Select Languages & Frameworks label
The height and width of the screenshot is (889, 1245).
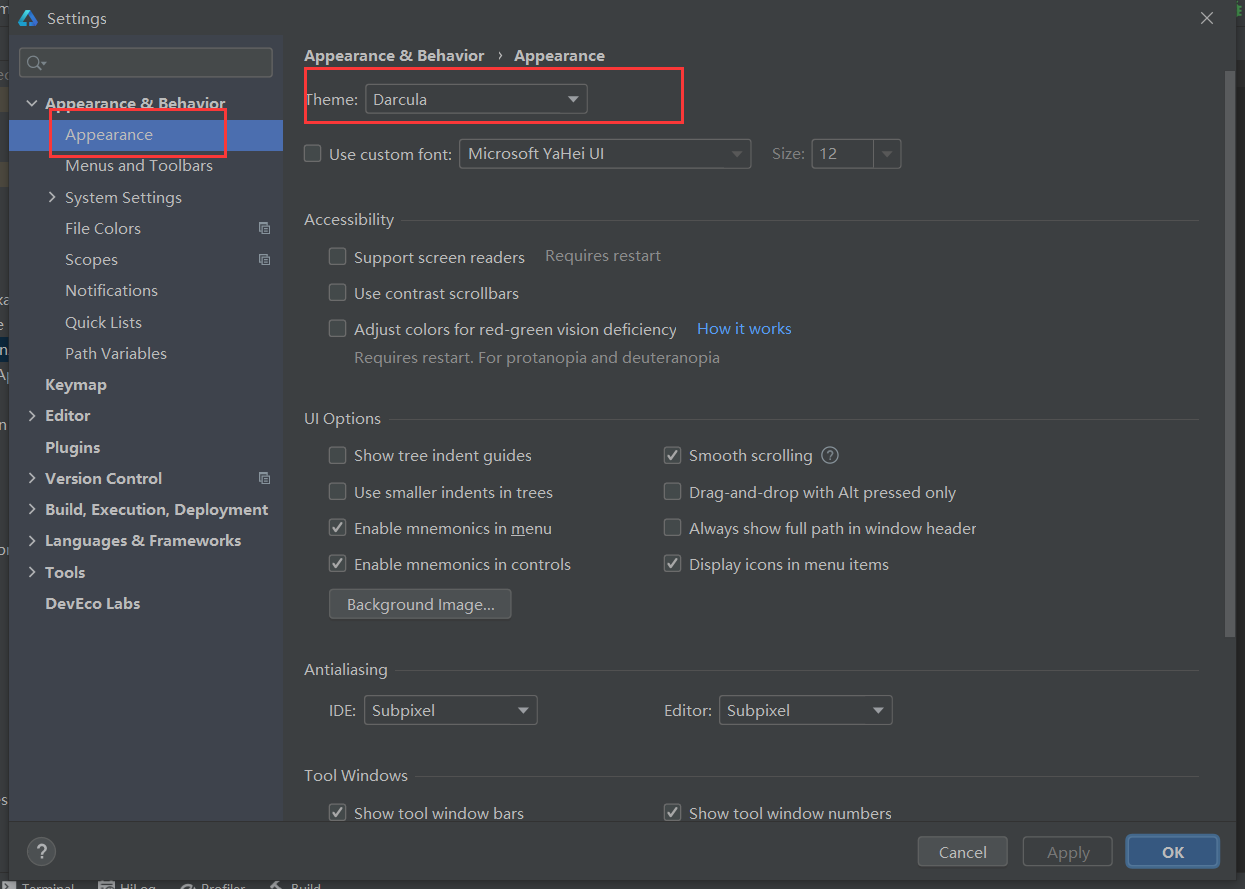pos(143,540)
